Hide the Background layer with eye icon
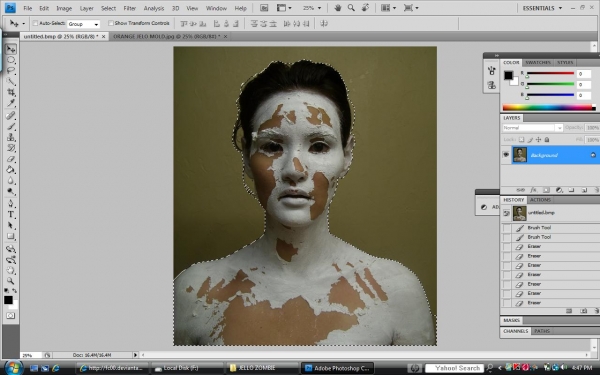Image resolution: width=600 pixels, height=375 pixels. tap(506, 155)
